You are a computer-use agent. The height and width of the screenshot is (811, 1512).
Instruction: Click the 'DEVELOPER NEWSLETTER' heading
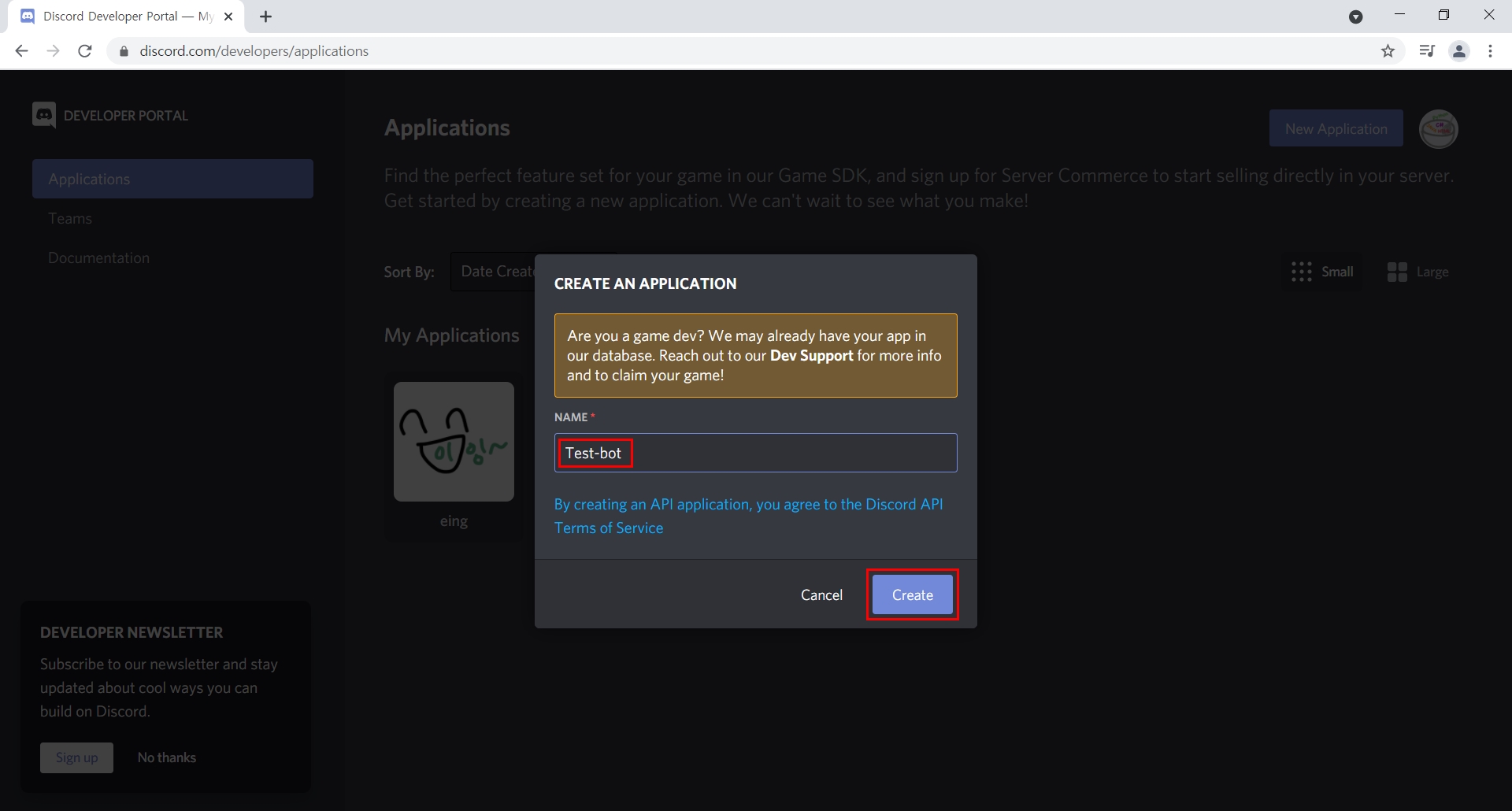click(132, 632)
